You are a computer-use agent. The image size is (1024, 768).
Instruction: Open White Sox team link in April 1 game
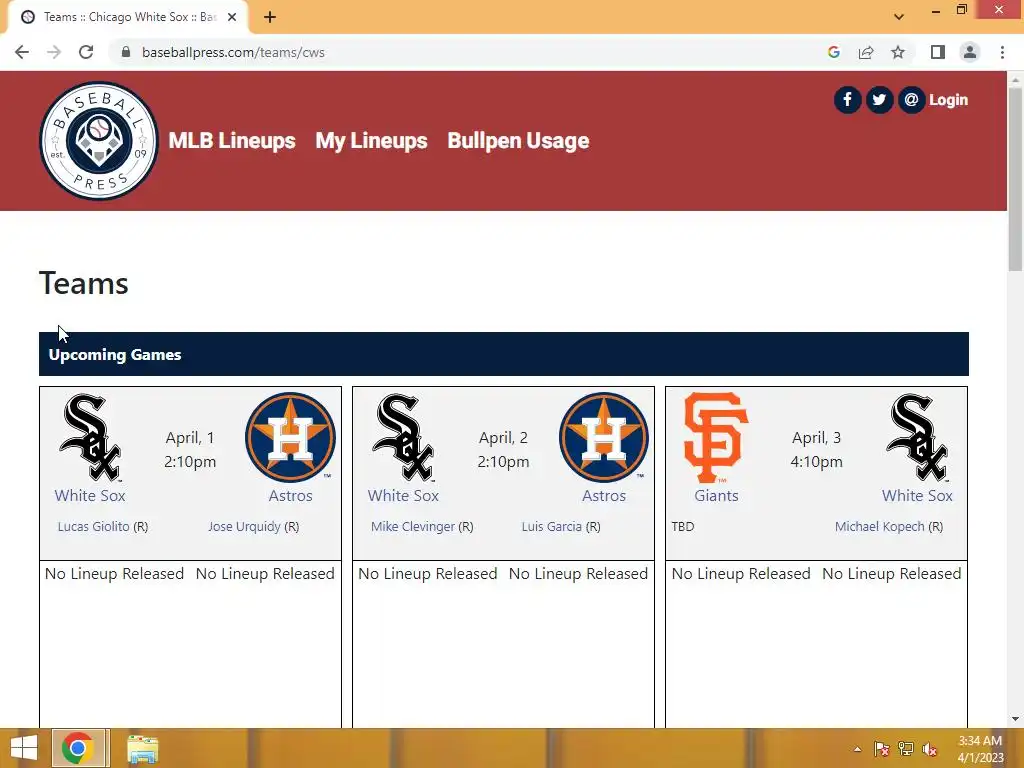tap(90, 496)
